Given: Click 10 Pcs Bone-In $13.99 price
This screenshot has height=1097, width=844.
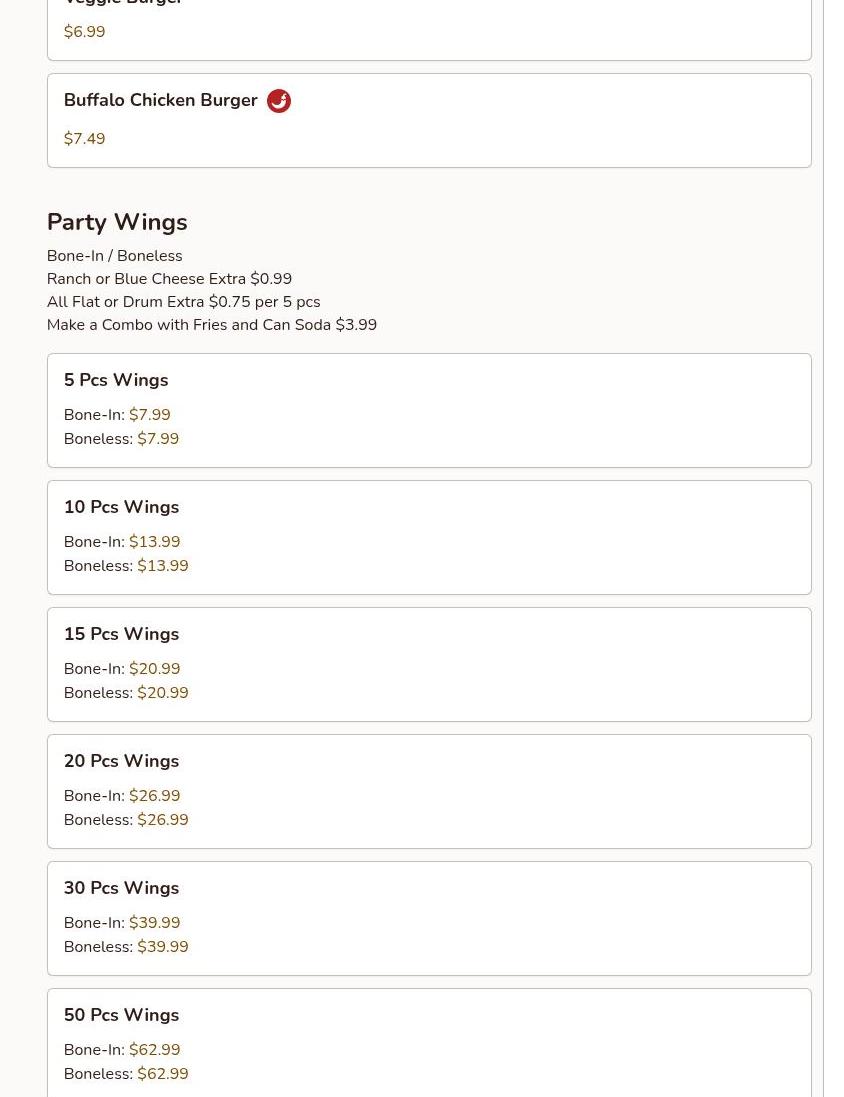Looking at the screenshot, I should [155, 542].
